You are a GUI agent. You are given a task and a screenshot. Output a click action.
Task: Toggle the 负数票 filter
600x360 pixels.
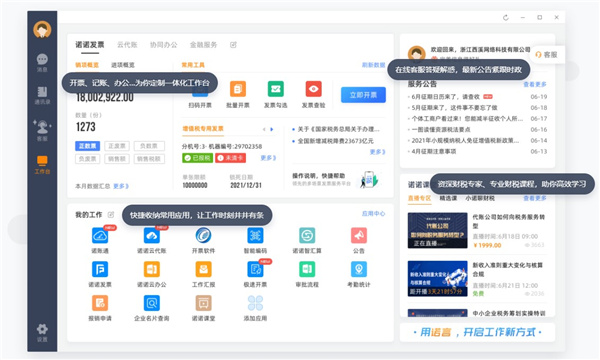pos(148,146)
